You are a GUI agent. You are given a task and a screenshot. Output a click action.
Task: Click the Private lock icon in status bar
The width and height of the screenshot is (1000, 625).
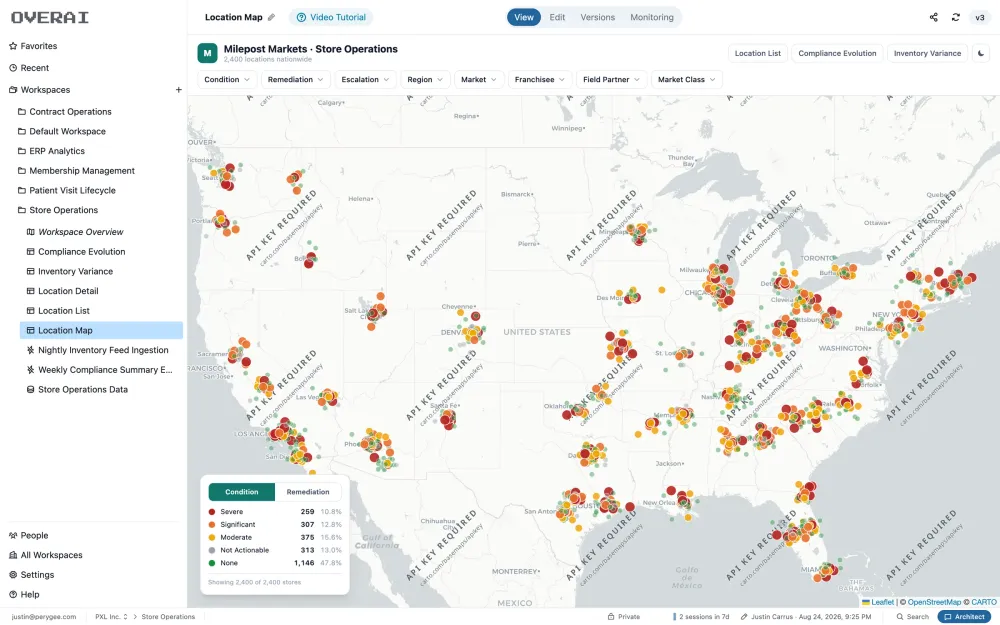[x=611, y=617]
